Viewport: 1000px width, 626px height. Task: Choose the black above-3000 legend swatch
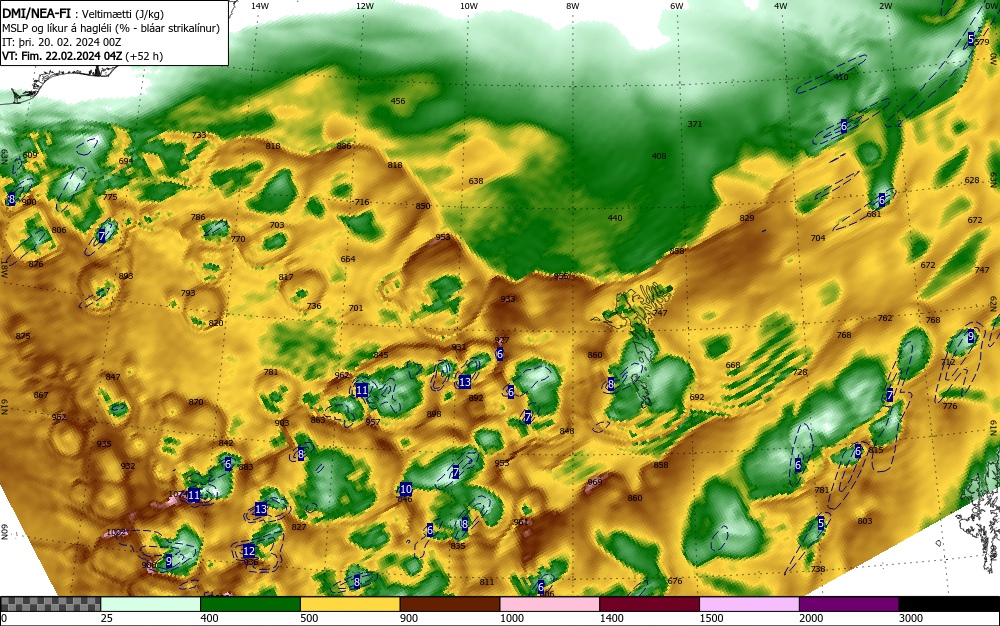point(950,604)
